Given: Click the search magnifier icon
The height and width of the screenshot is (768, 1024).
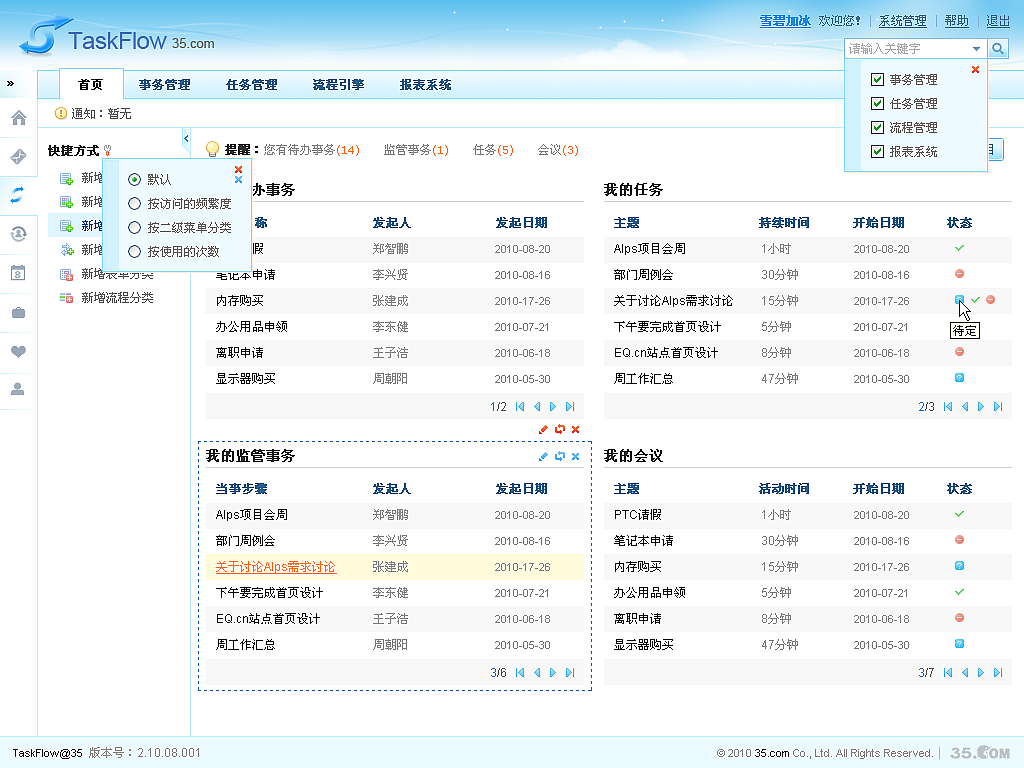Looking at the screenshot, I should [x=997, y=47].
